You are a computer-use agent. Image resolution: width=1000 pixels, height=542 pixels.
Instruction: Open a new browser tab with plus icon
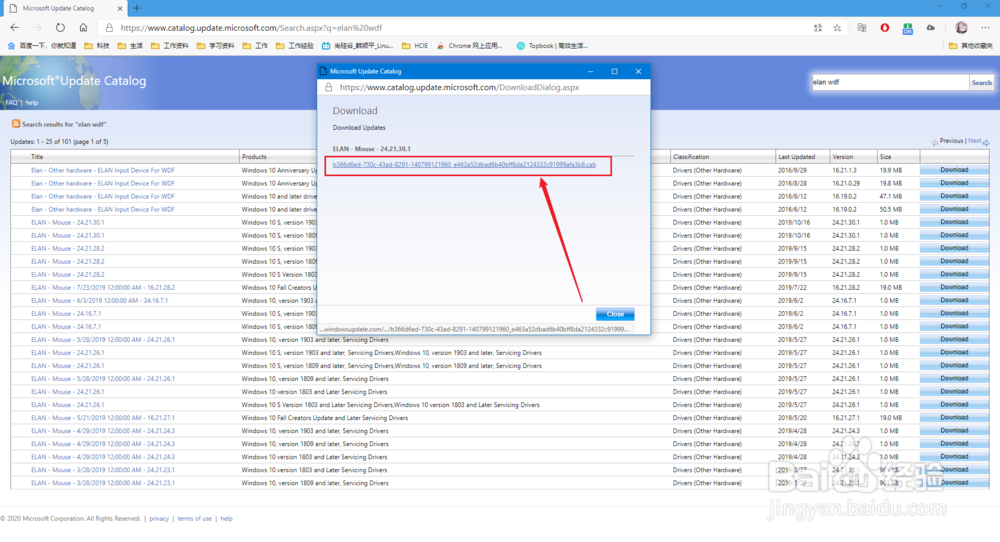[x=136, y=8]
